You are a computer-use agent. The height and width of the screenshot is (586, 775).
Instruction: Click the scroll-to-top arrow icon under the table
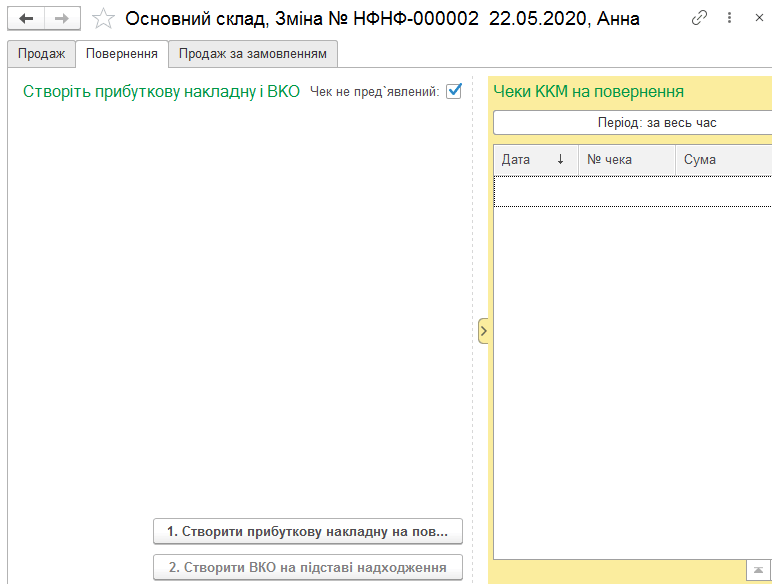coord(758,570)
